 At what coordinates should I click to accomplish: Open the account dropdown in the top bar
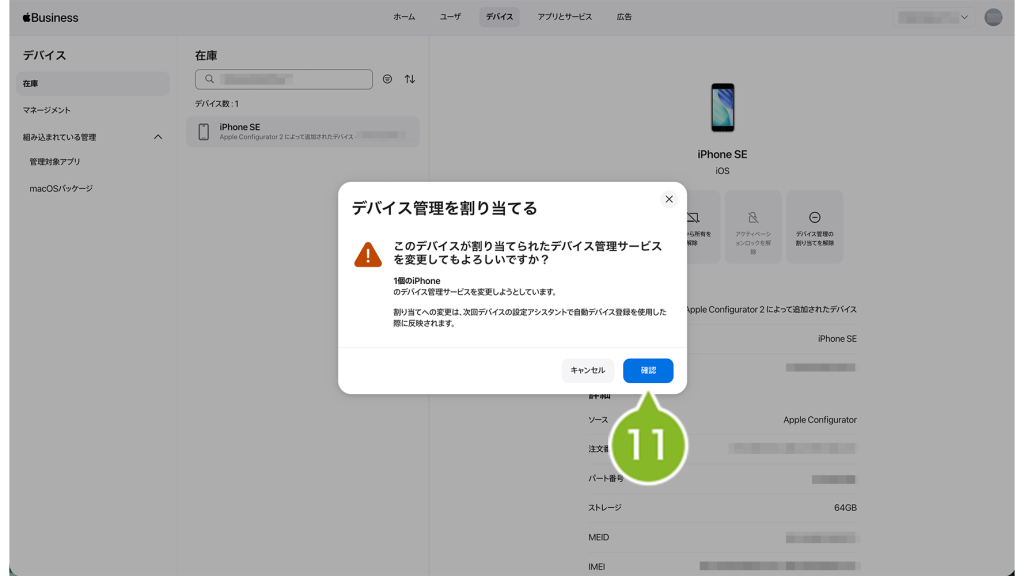pyautogui.click(x=933, y=17)
